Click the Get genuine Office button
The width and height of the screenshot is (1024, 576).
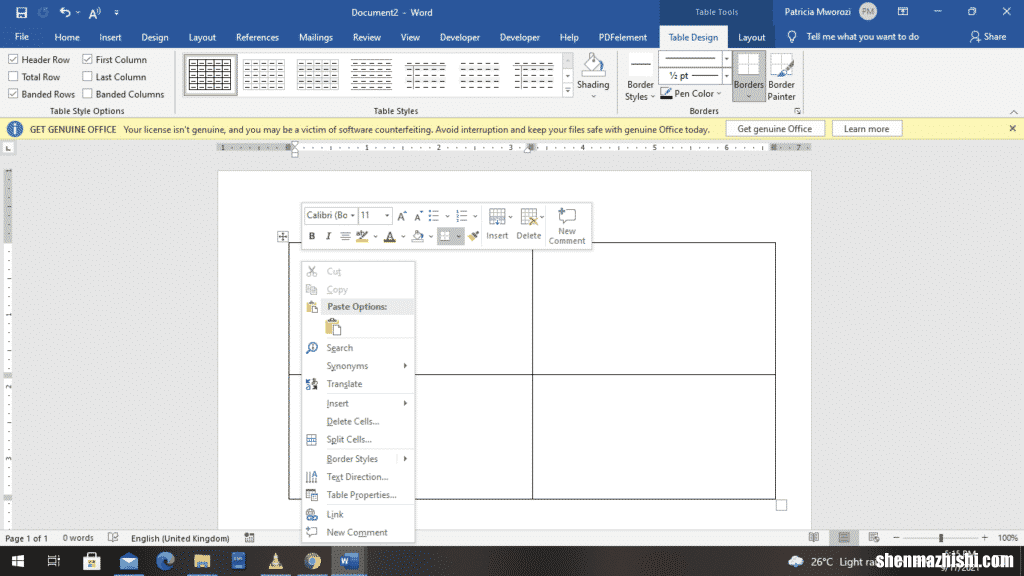coord(775,129)
